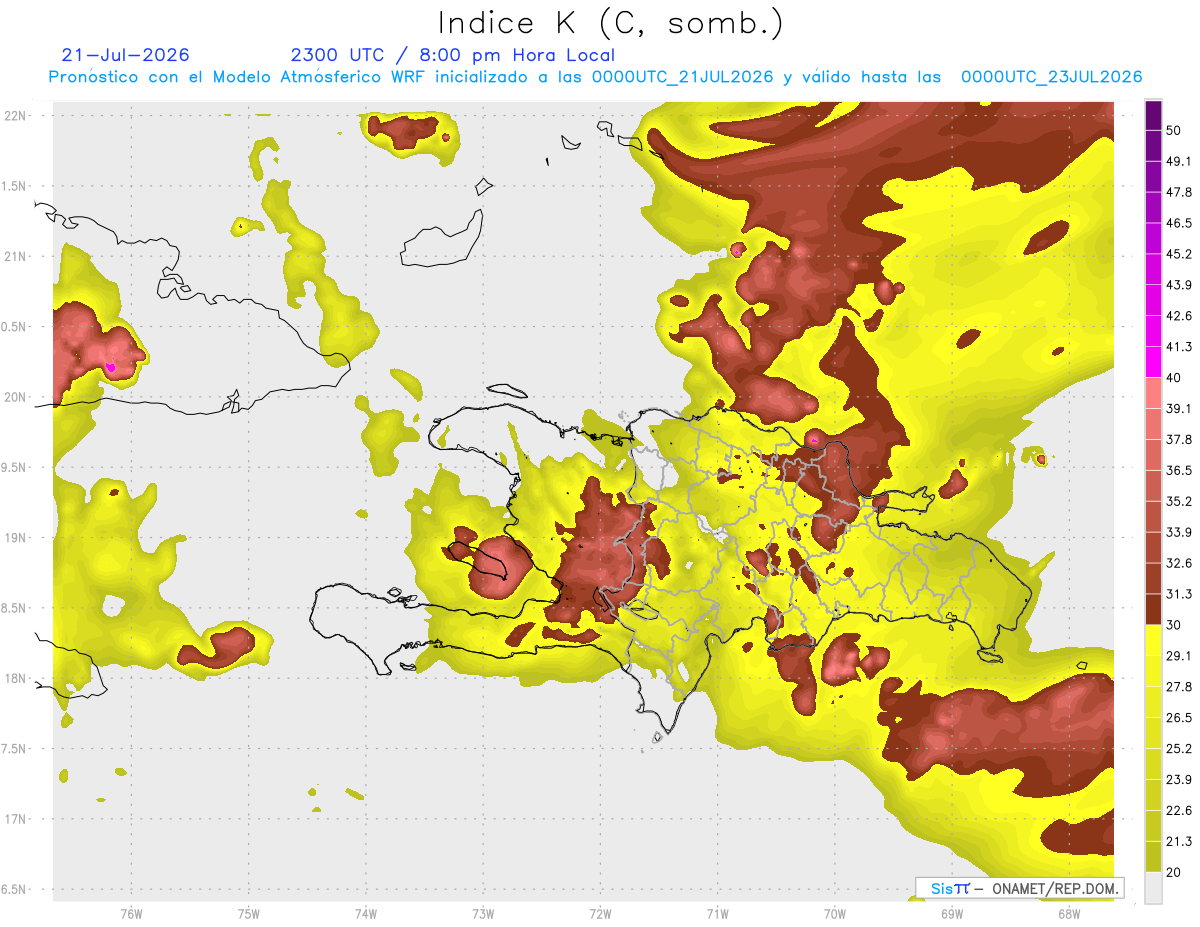
Task: Click the '74W' longitude label
Action: 365,913
